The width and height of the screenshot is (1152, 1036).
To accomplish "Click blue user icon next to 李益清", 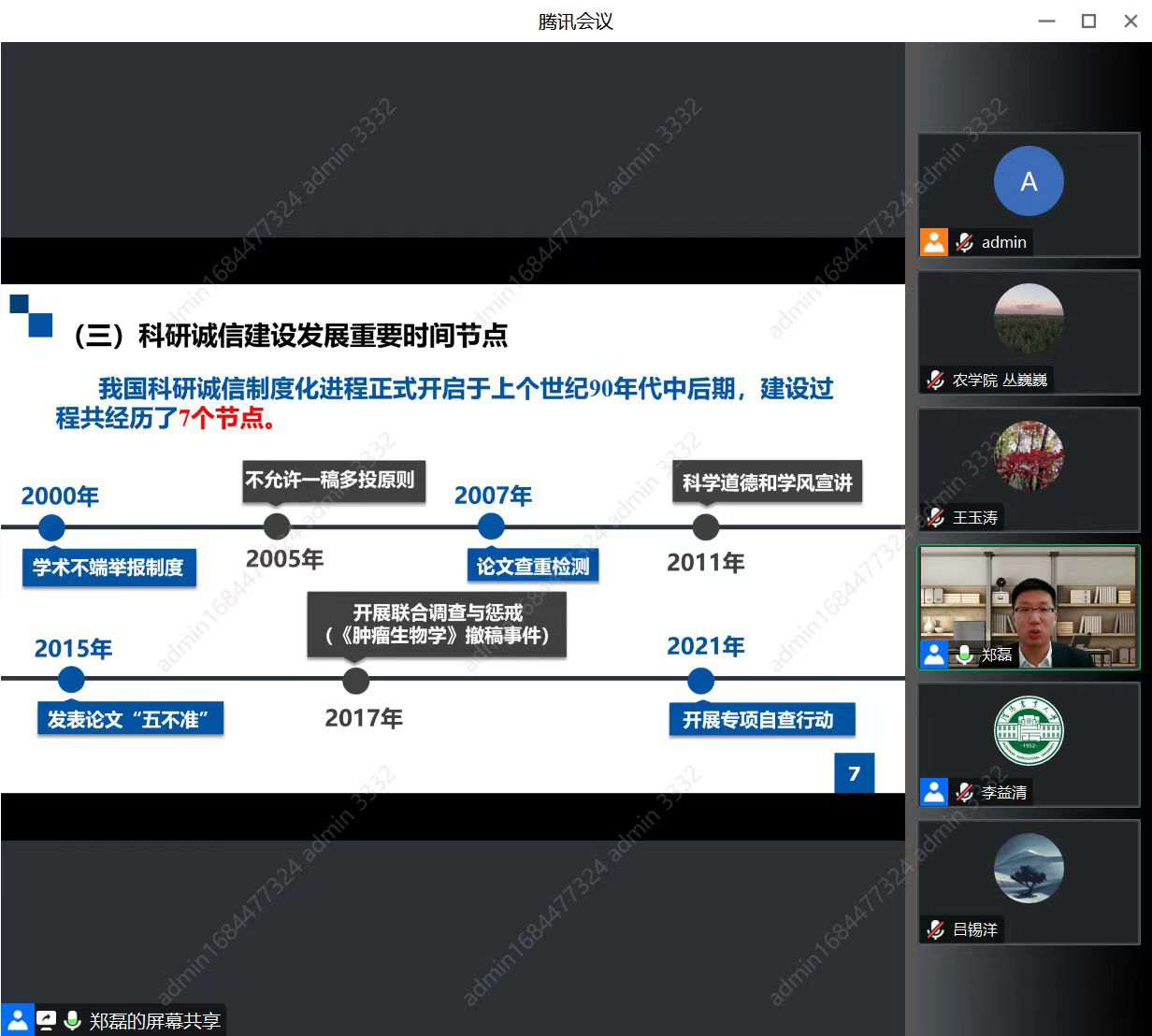I will click(x=934, y=792).
